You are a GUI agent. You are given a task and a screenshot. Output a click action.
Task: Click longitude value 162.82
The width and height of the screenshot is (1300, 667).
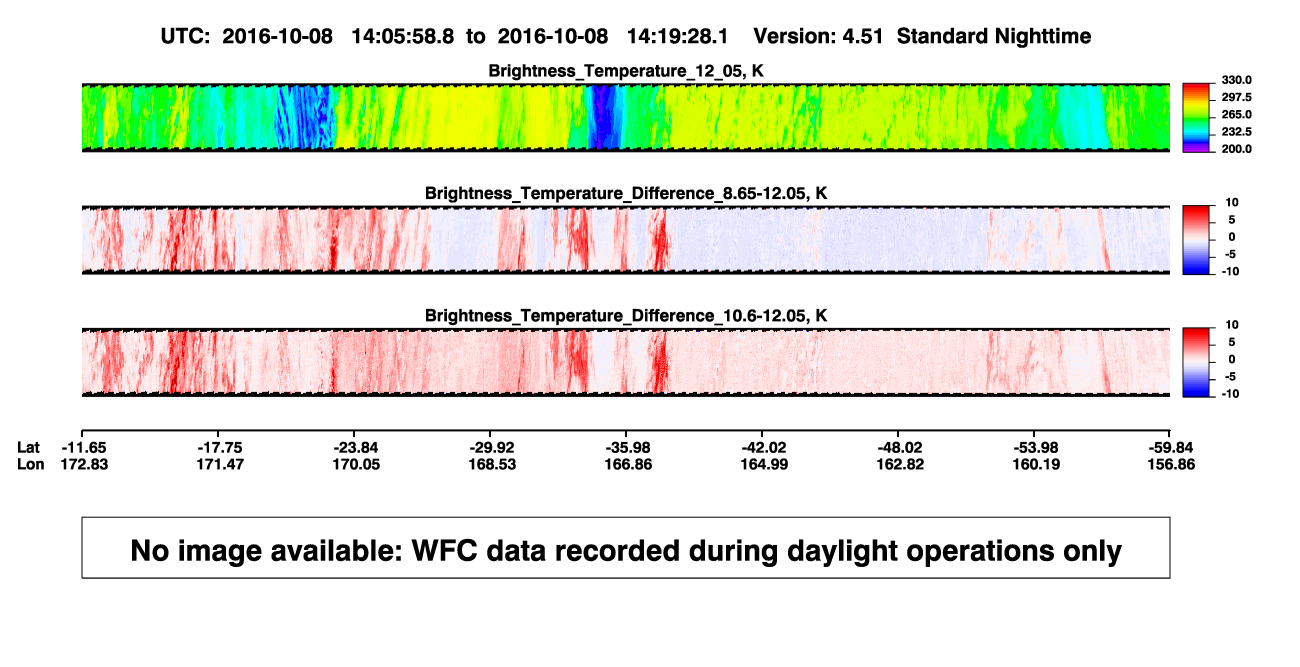point(898,464)
